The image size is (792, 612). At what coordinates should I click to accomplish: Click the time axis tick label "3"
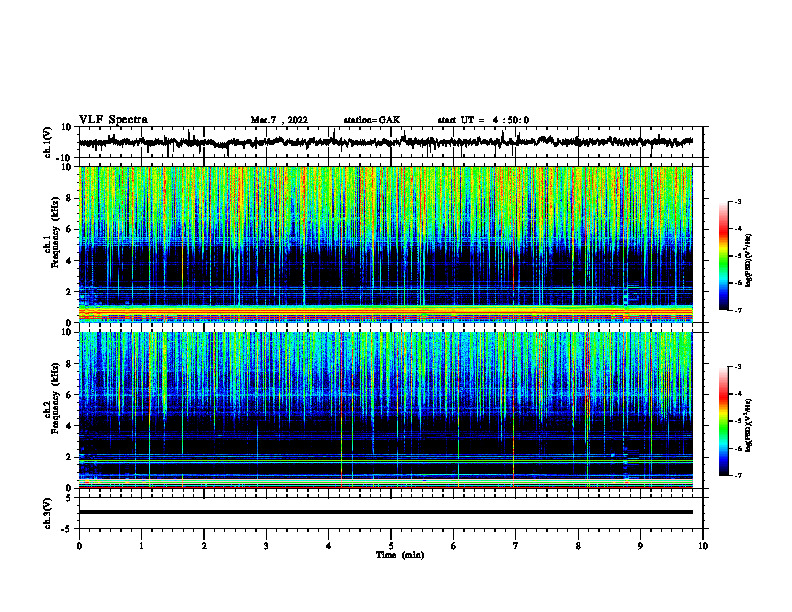tap(266, 546)
